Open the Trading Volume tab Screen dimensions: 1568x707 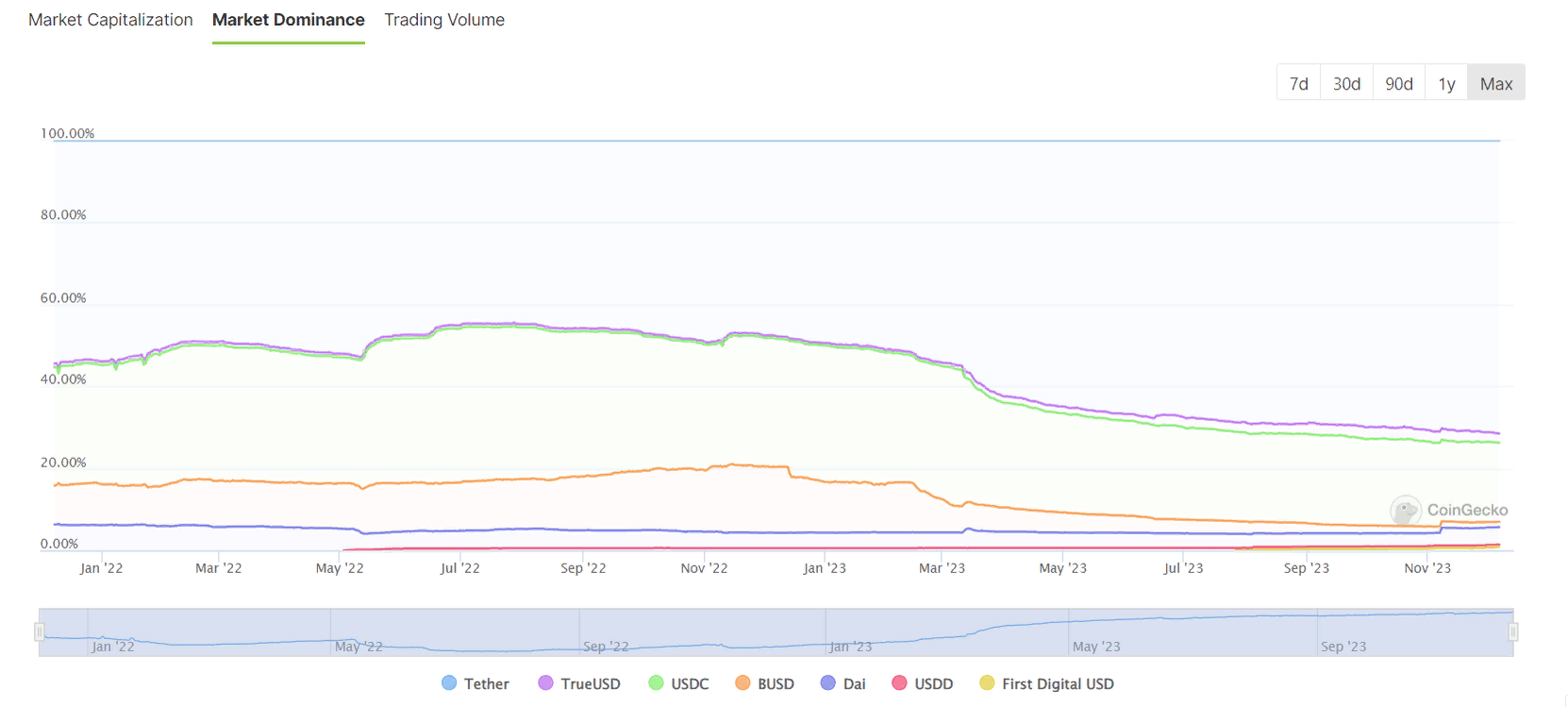click(x=444, y=20)
